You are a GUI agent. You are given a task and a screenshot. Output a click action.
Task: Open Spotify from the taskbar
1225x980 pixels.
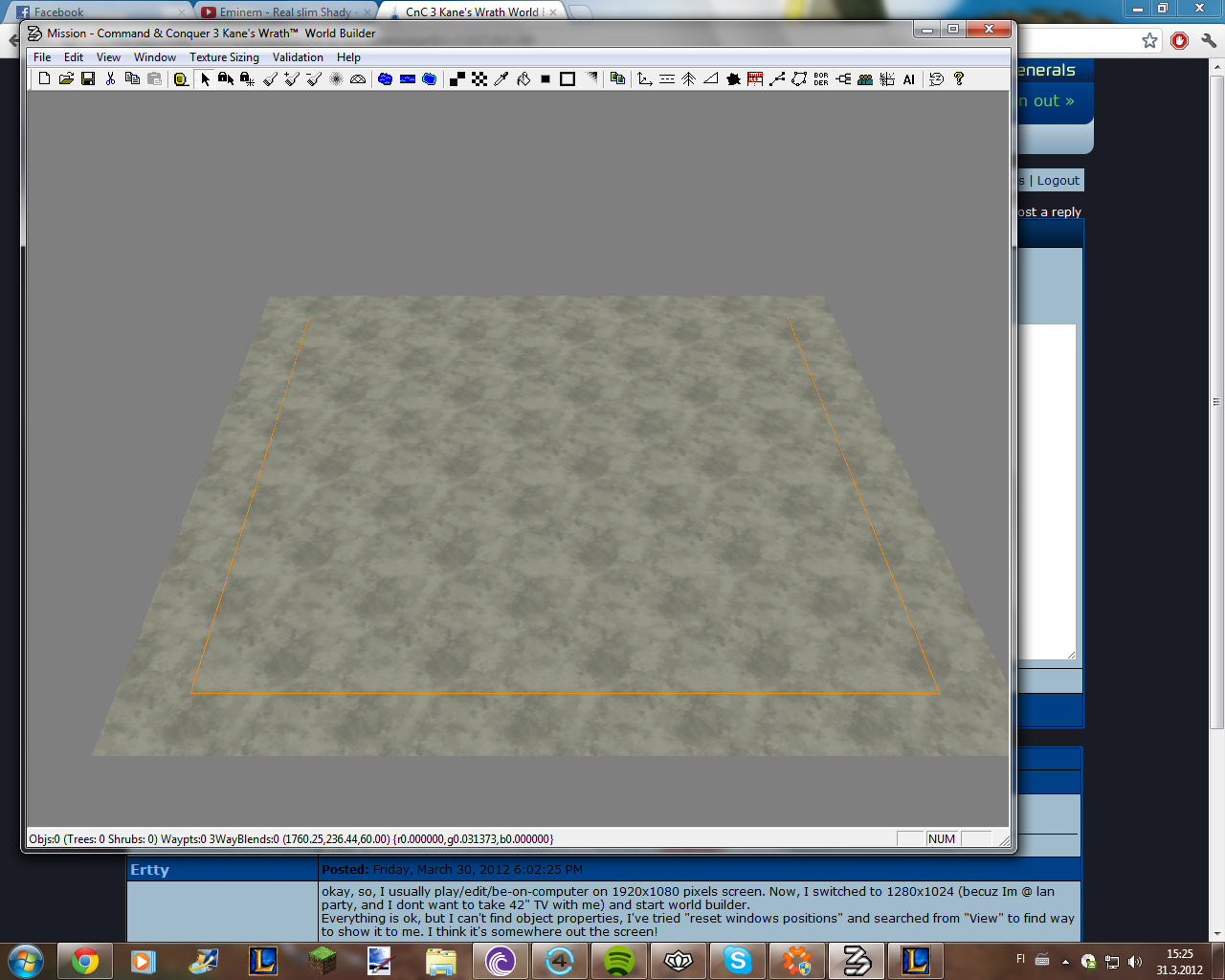[619, 960]
